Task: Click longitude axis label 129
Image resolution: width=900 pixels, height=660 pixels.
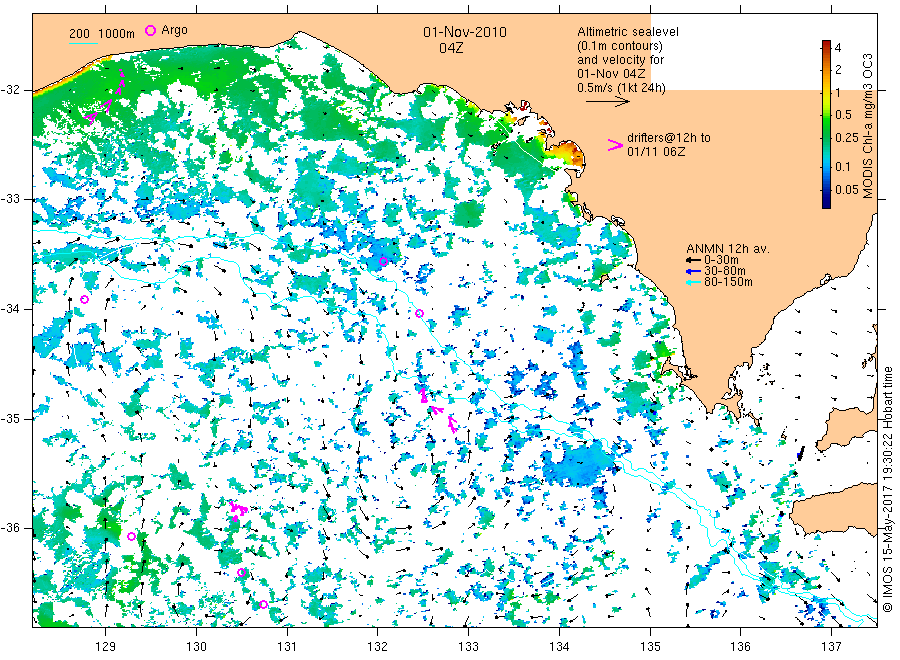Action: 106,647
